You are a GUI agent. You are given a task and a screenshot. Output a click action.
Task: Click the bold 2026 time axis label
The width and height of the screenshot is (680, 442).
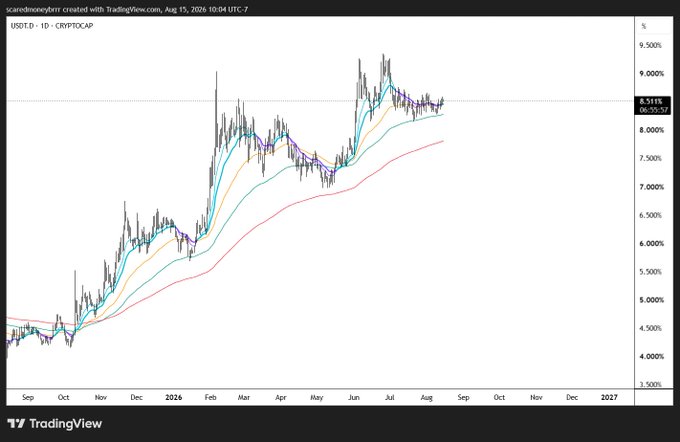(174, 397)
